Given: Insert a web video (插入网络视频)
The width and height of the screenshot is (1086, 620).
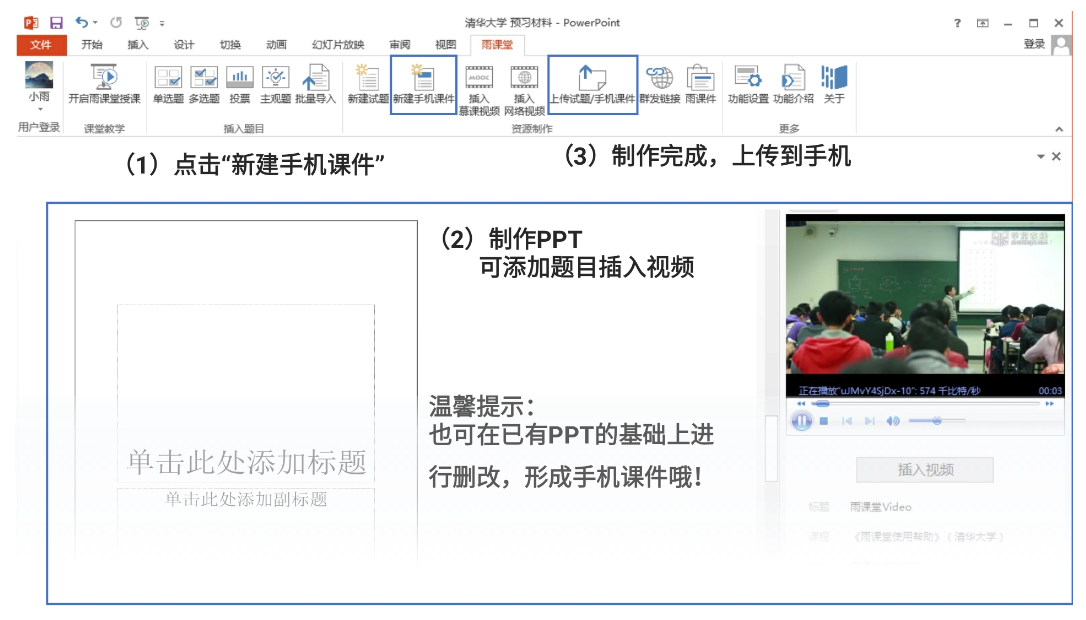Looking at the screenshot, I should 524,90.
